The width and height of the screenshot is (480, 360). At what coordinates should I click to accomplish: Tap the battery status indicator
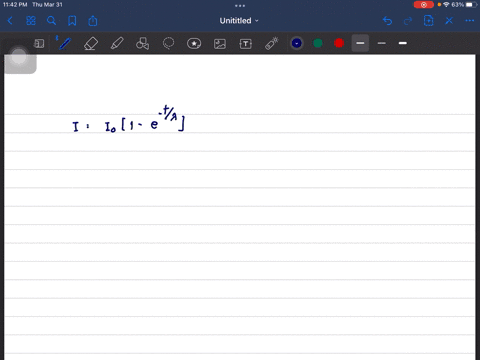coord(470,5)
